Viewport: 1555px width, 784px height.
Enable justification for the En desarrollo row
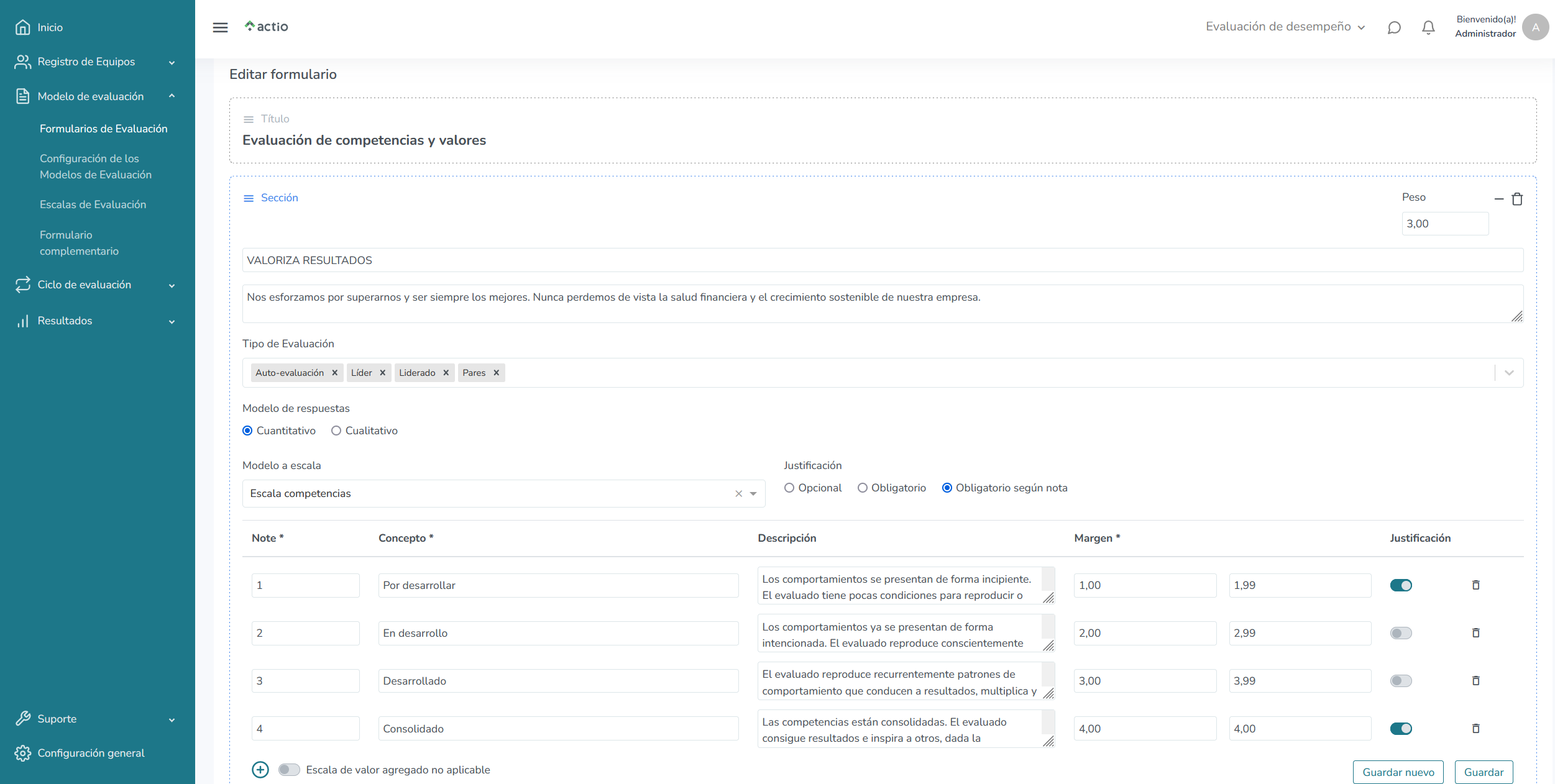[x=1401, y=633]
